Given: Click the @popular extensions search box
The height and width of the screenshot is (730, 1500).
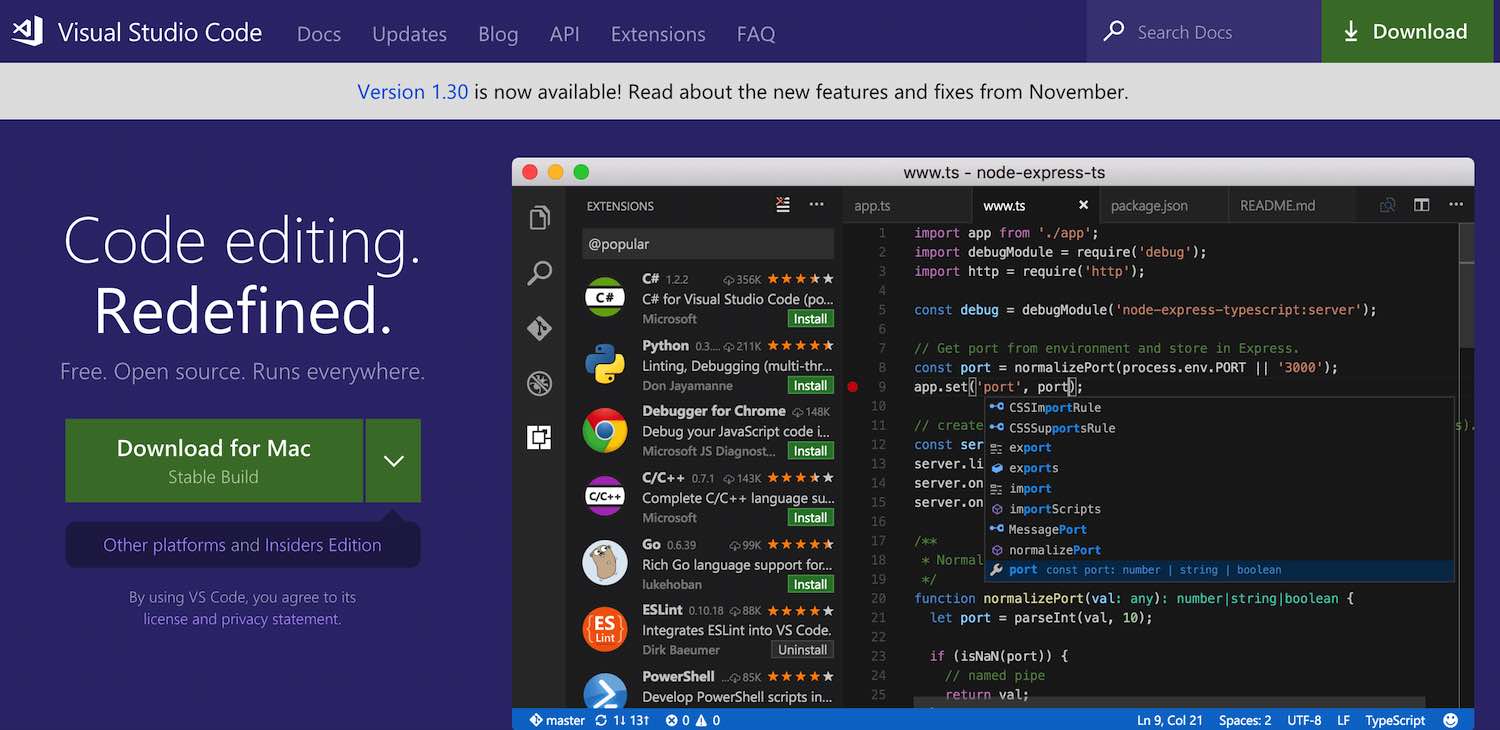Looking at the screenshot, I should pyautogui.click(x=708, y=244).
